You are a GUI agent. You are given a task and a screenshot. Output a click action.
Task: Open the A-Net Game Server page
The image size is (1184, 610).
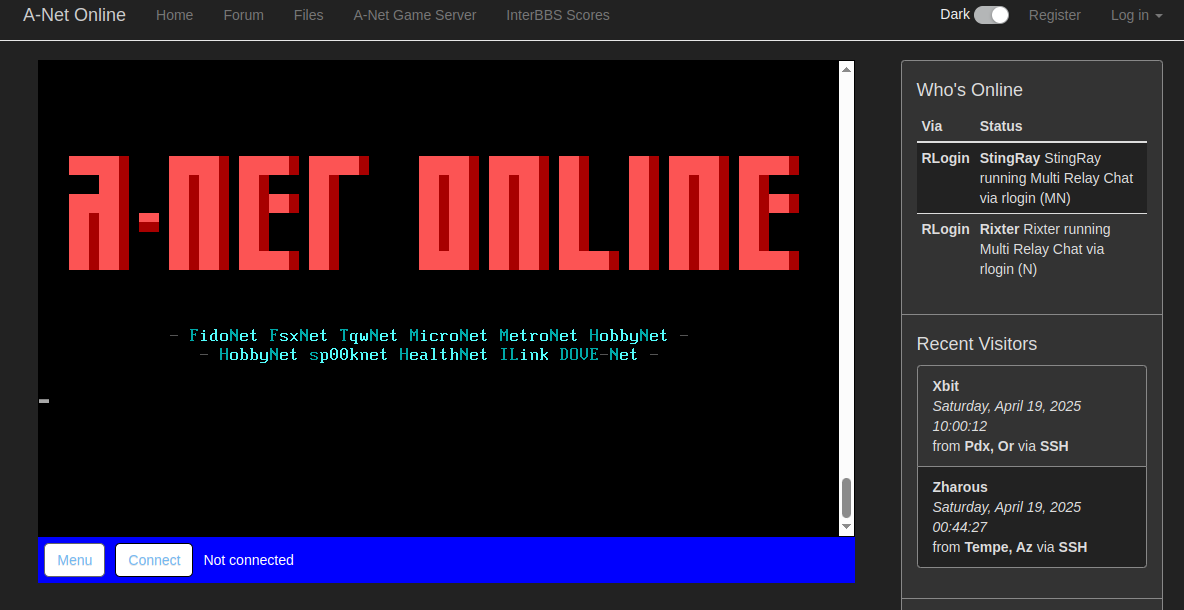[415, 15]
